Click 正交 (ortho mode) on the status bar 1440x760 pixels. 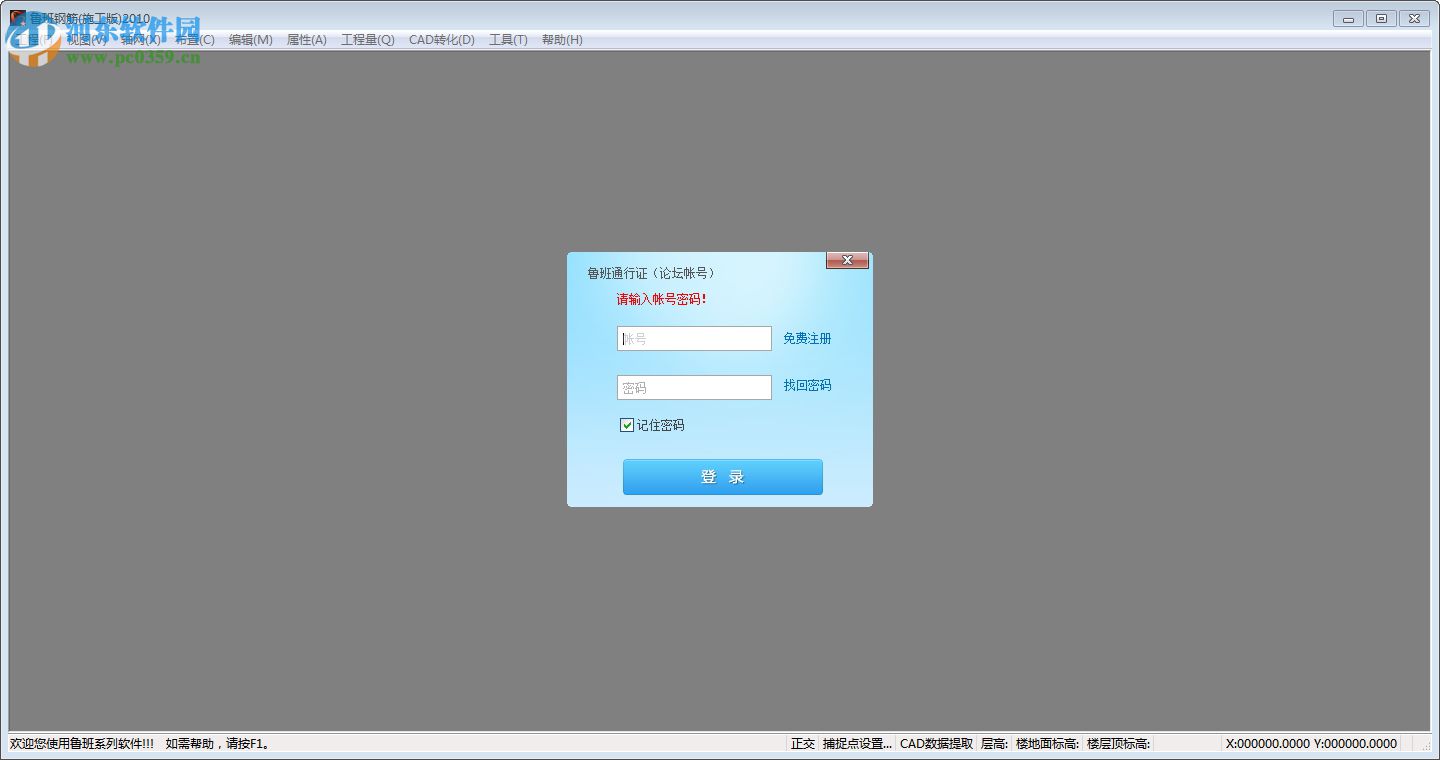click(x=803, y=744)
